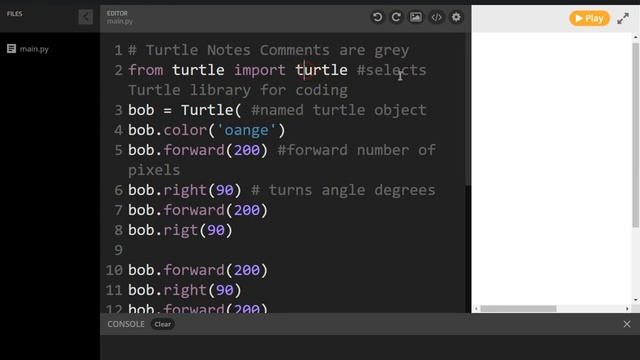
Task: Click the comment on line 1
Action: 269,50
